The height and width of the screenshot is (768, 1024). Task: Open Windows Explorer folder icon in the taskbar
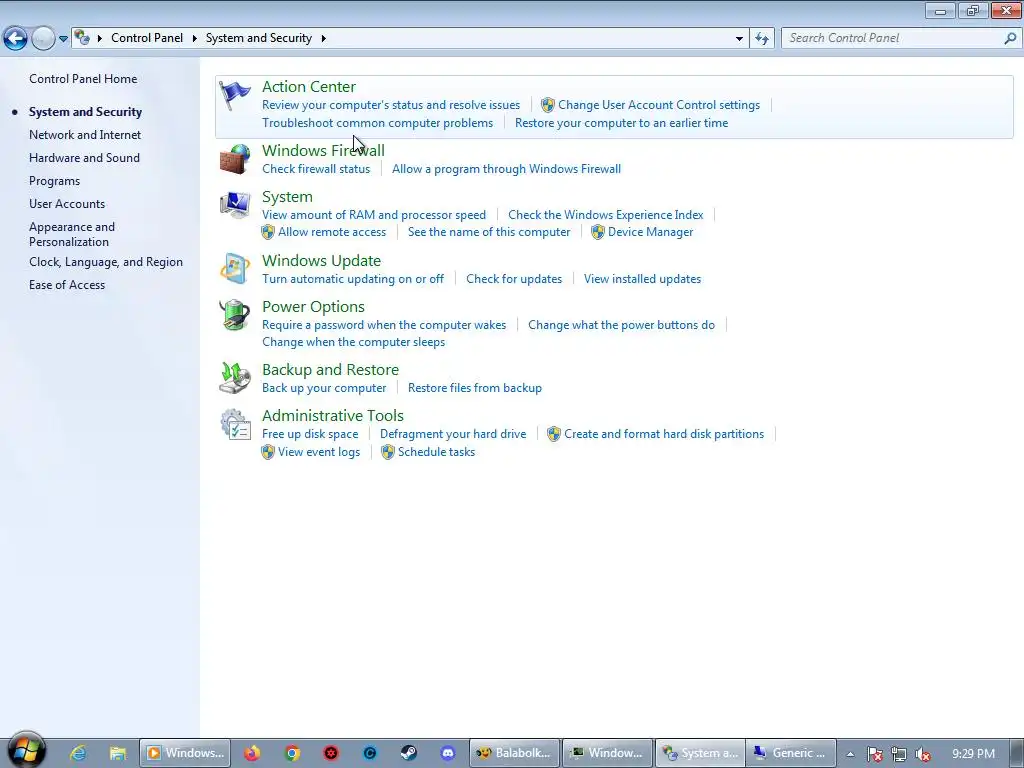pyautogui.click(x=118, y=753)
